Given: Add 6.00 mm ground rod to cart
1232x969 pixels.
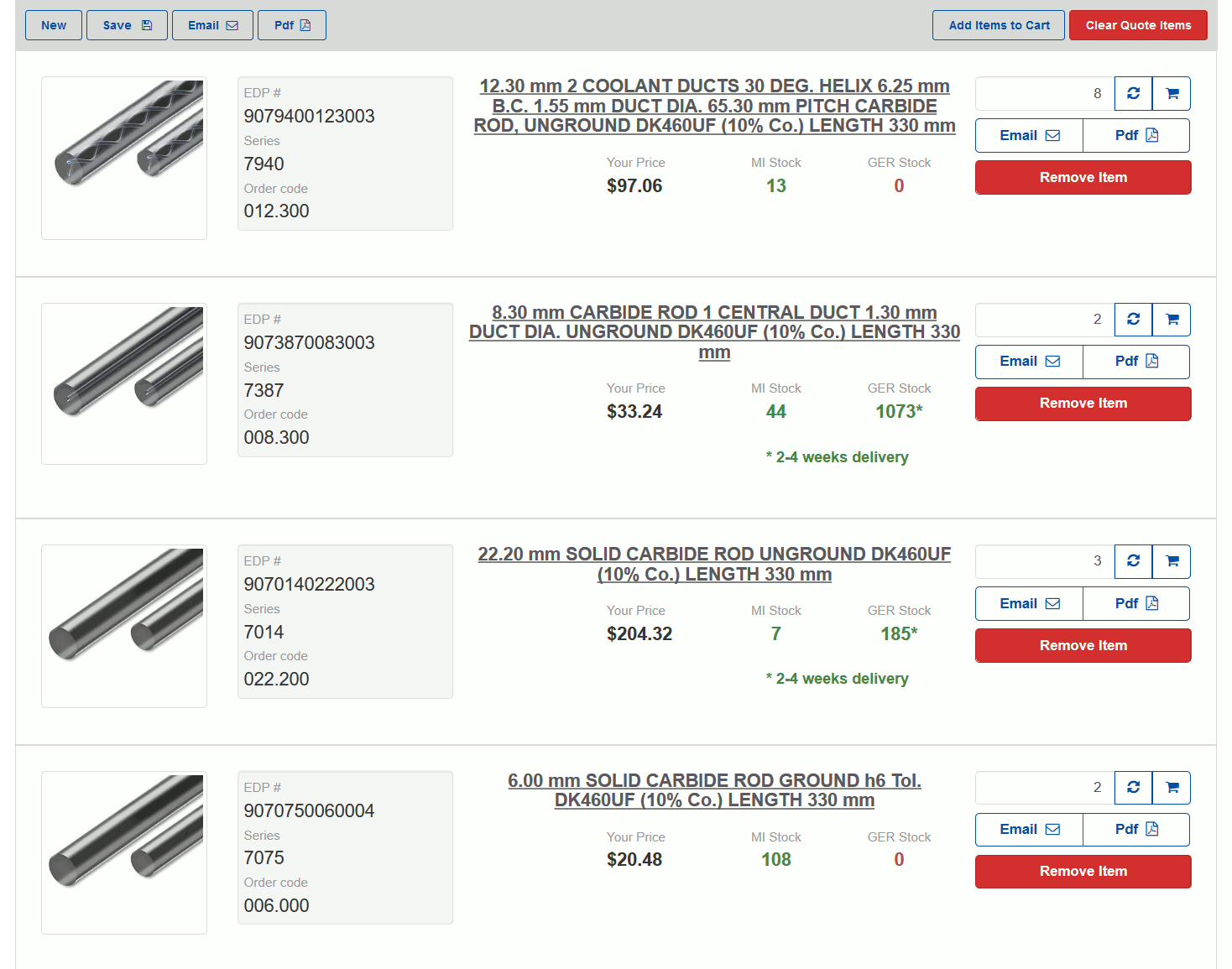Looking at the screenshot, I should tap(1172, 788).
